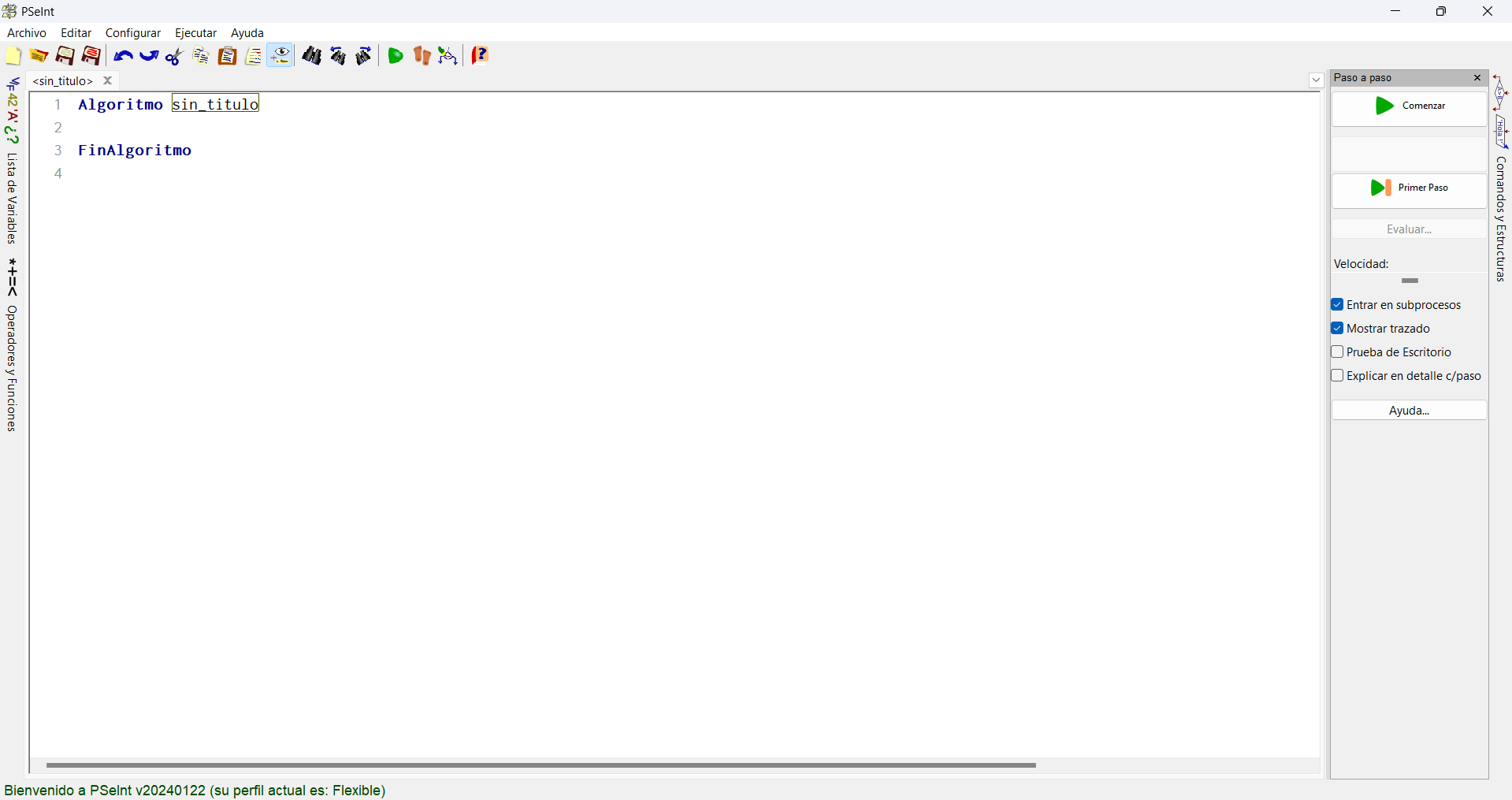Uncheck Mostrar trazado option

coord(1337,329)
